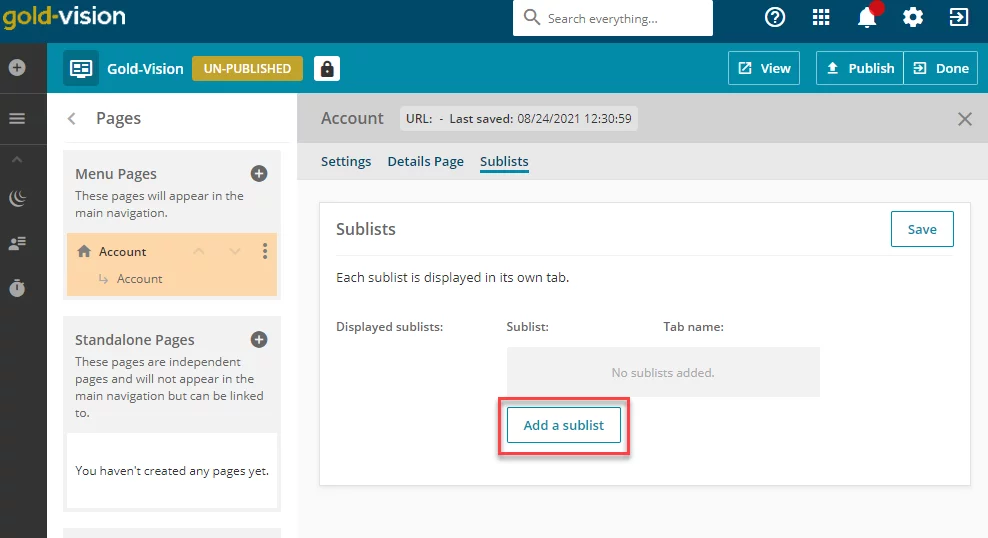Image resolution: width=988 pixels, height=538 pixels.
Task: Go back using the Pages chevron
Action: click(x=72, y=118)
